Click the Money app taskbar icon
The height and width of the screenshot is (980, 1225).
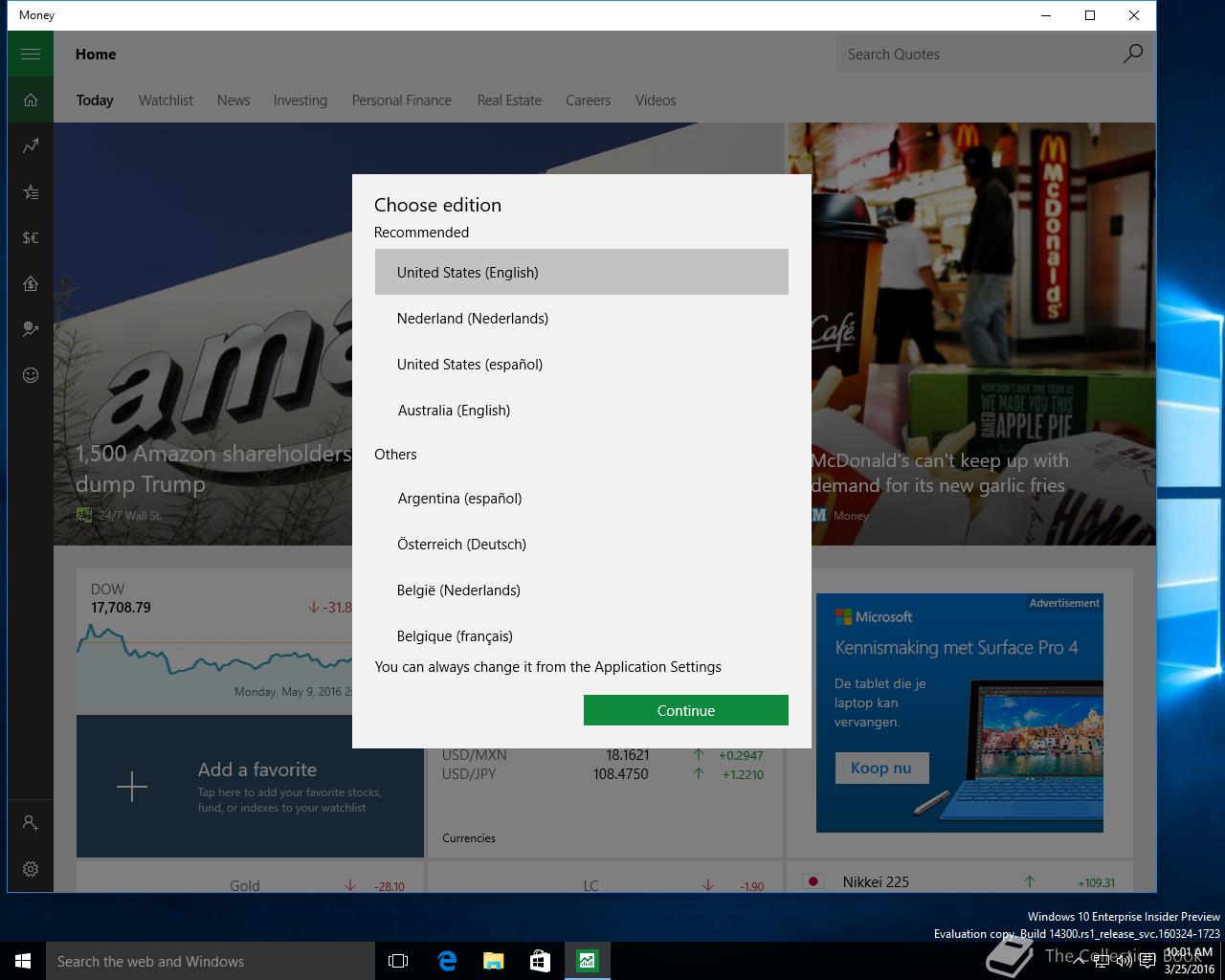(587, 961)
